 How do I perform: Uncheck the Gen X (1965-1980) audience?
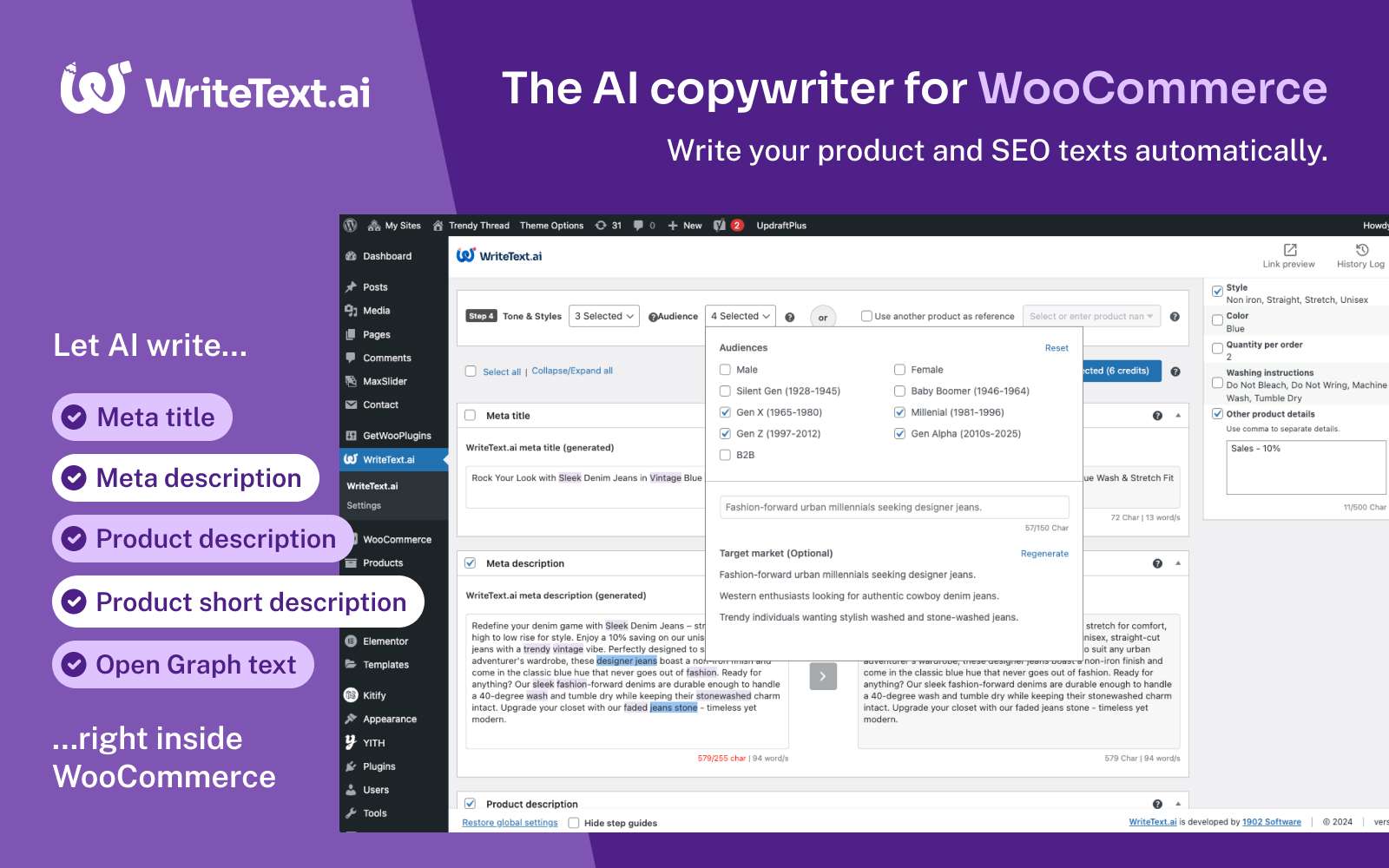tap(726, 412)
